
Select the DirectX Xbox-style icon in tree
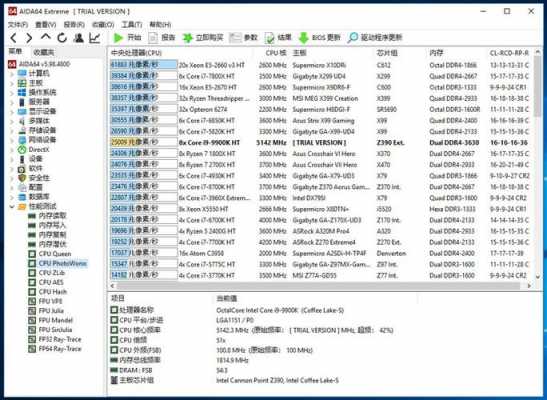(x=22, y=149)
